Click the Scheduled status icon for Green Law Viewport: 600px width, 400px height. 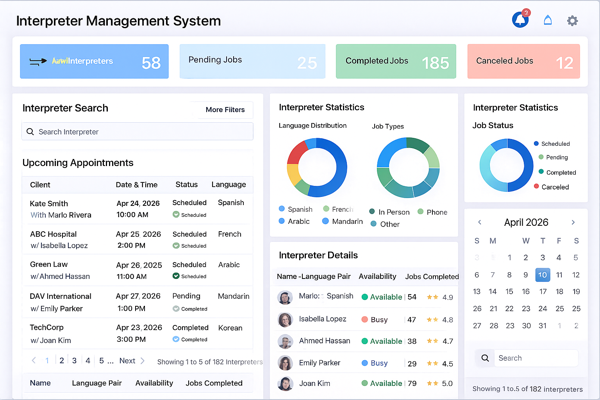click(176, 276)
